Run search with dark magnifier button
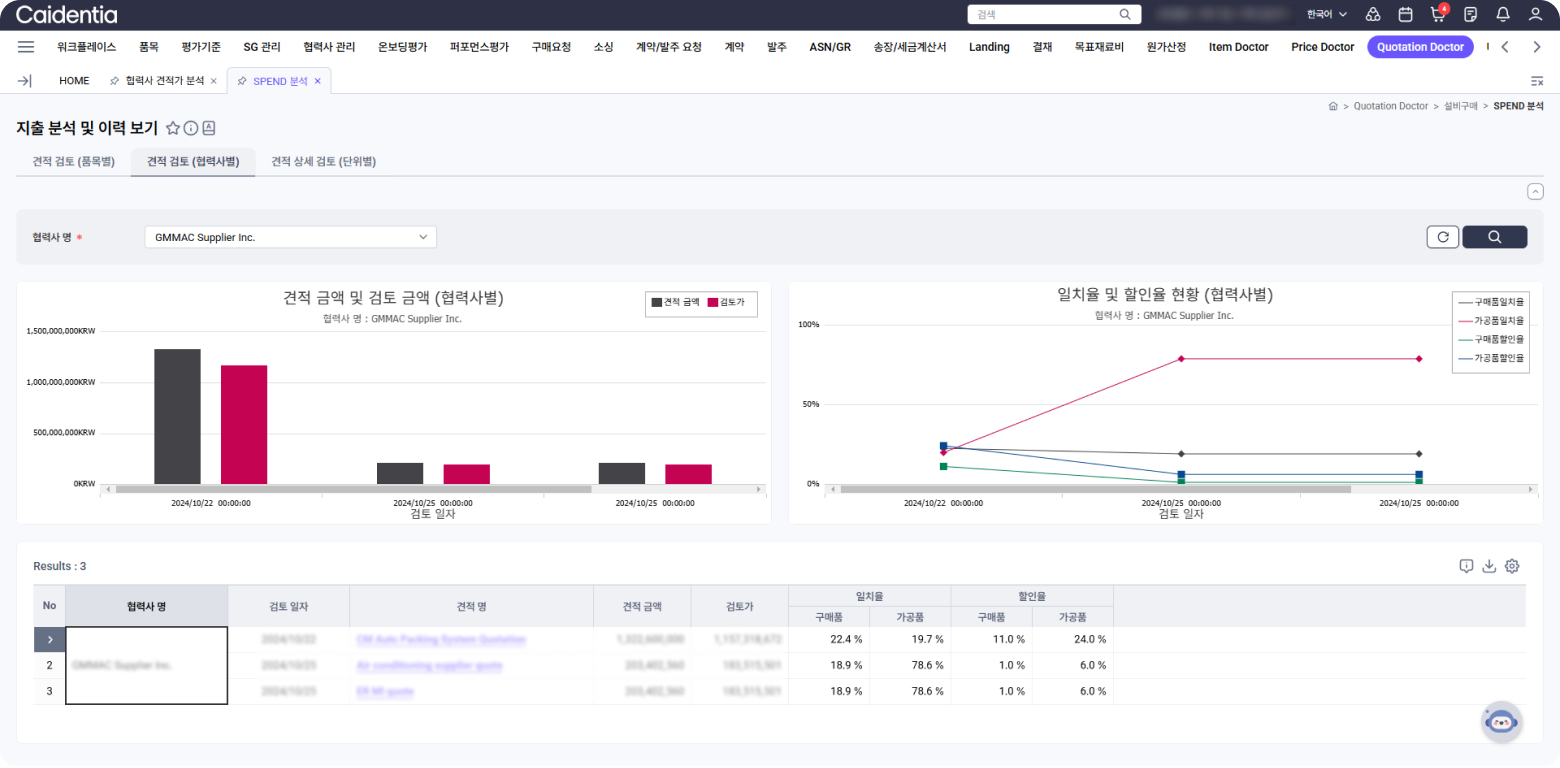This screenshot has width=1560, height=768. click(1494, 237)
